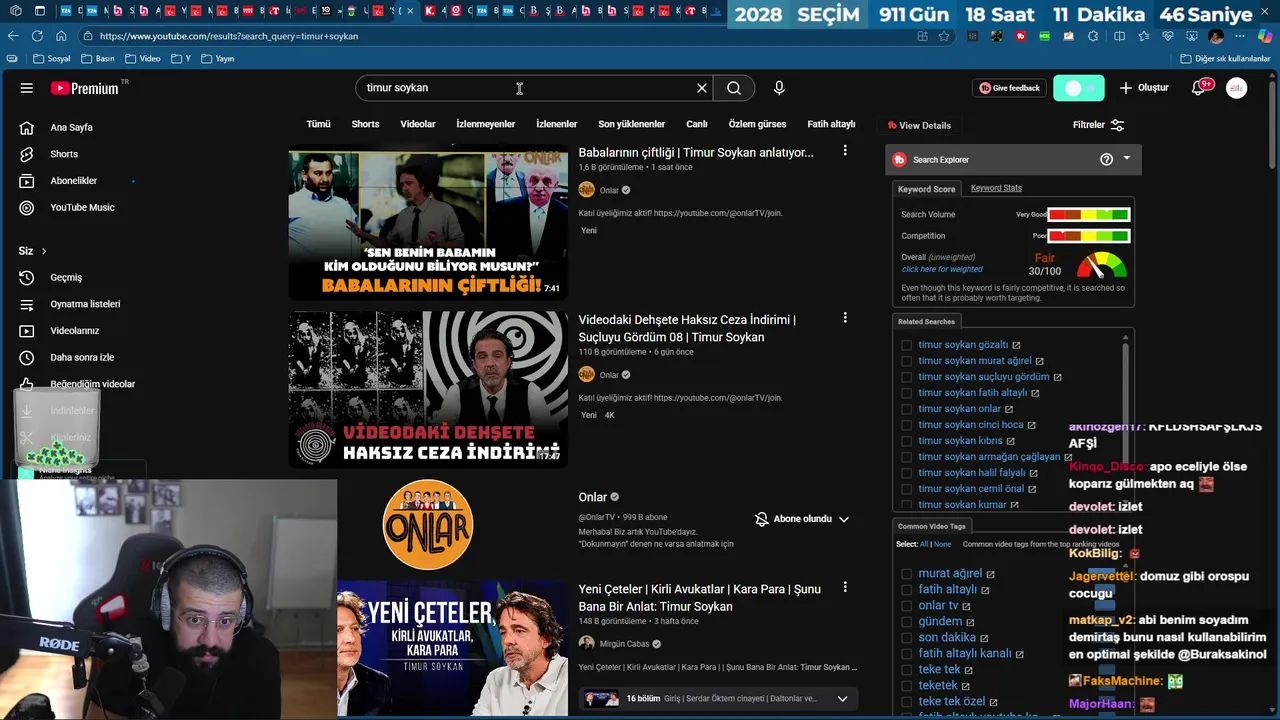This screenshot has width=1280, height=720.
Task: Click the browser back arrow
Action: (x=13, y=36)
